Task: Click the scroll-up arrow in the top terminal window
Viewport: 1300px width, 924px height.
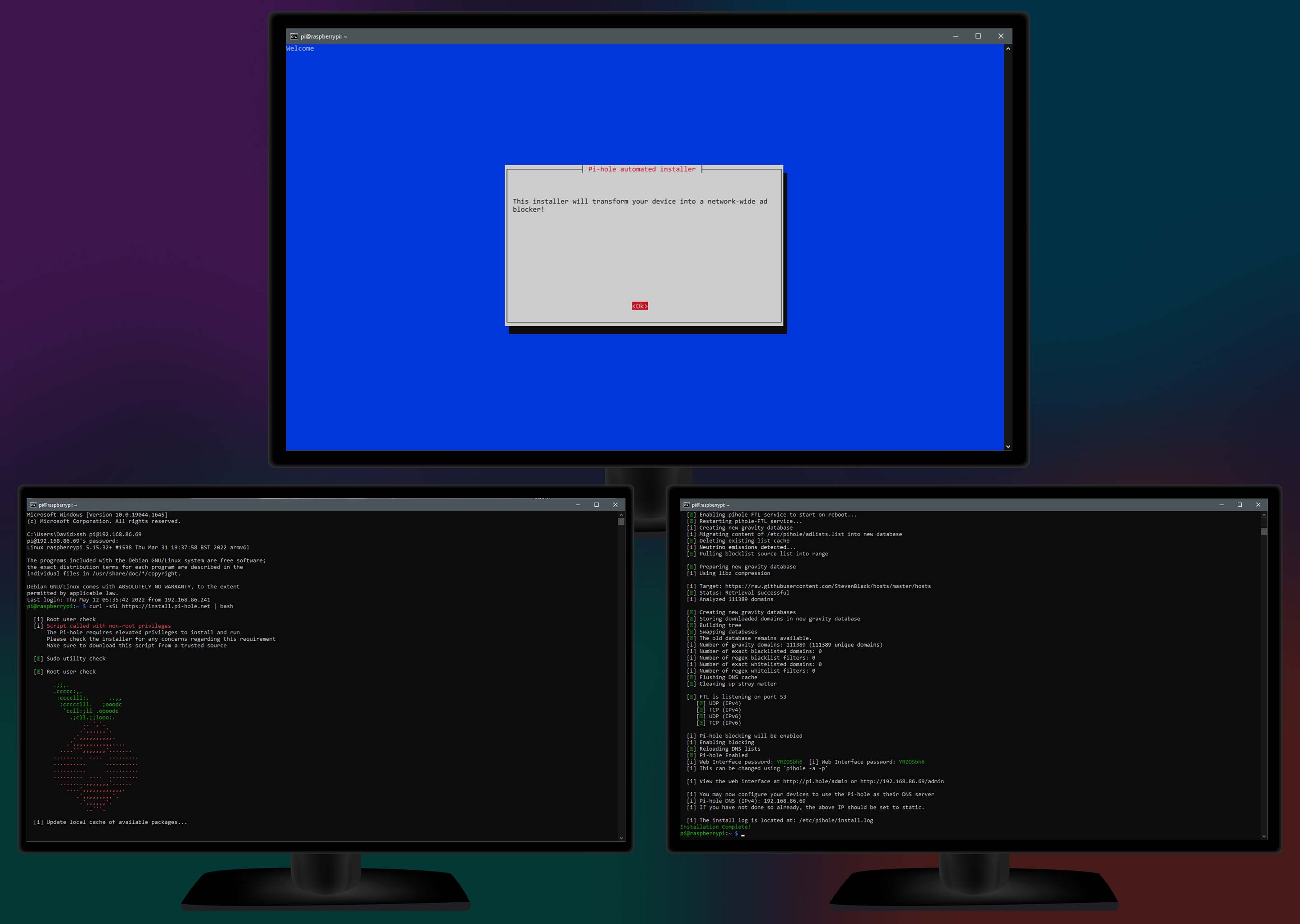Action: point(1008,49)
